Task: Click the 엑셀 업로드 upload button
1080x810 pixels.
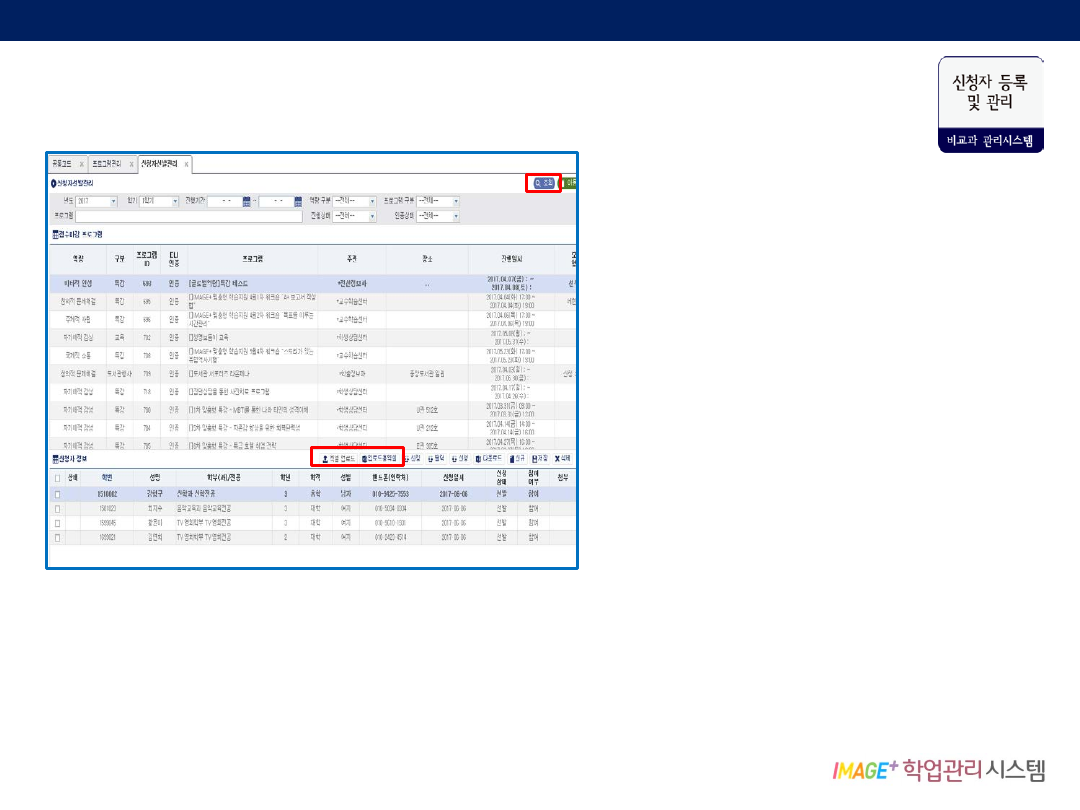Action: coord(333,458)
